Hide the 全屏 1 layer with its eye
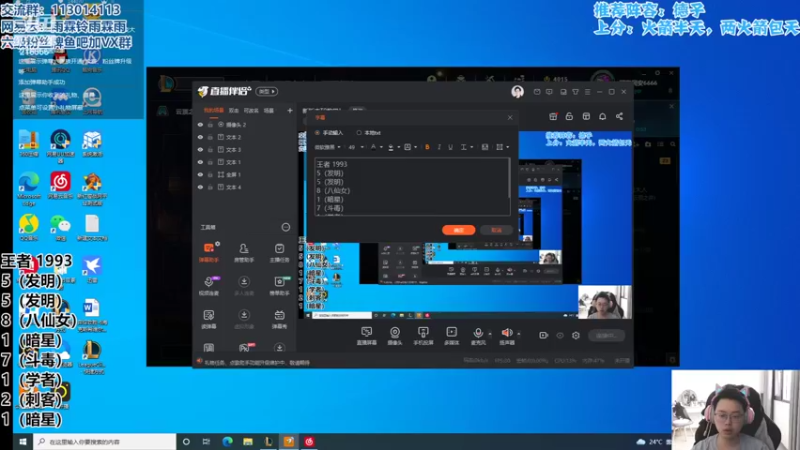 [x=200, y=174]
